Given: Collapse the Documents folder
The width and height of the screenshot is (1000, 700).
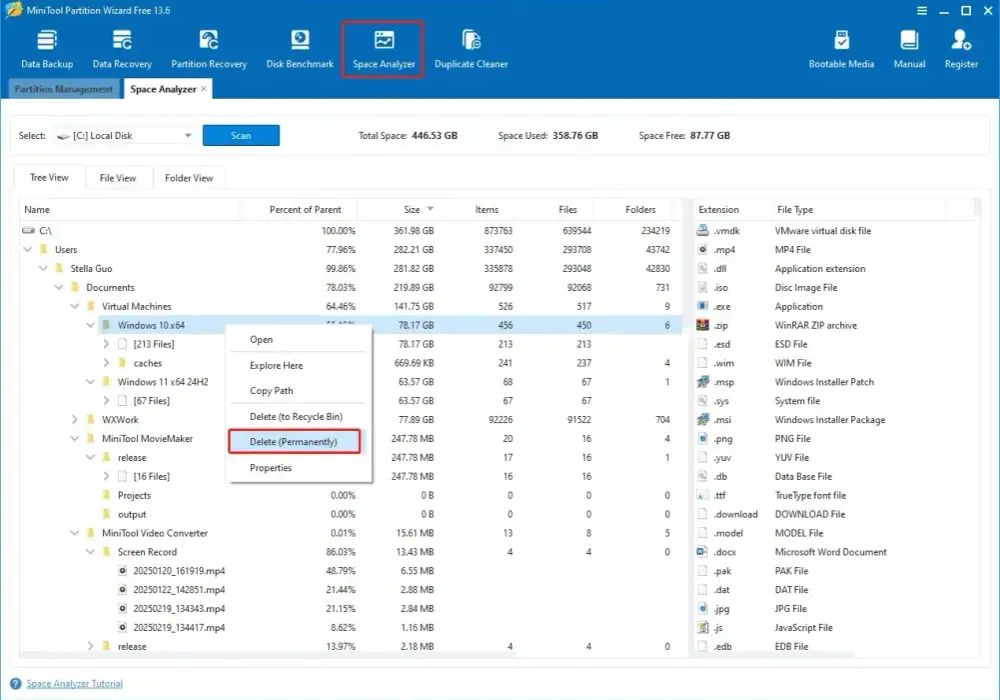Looking at the screenshot, I should pos(59,288).
